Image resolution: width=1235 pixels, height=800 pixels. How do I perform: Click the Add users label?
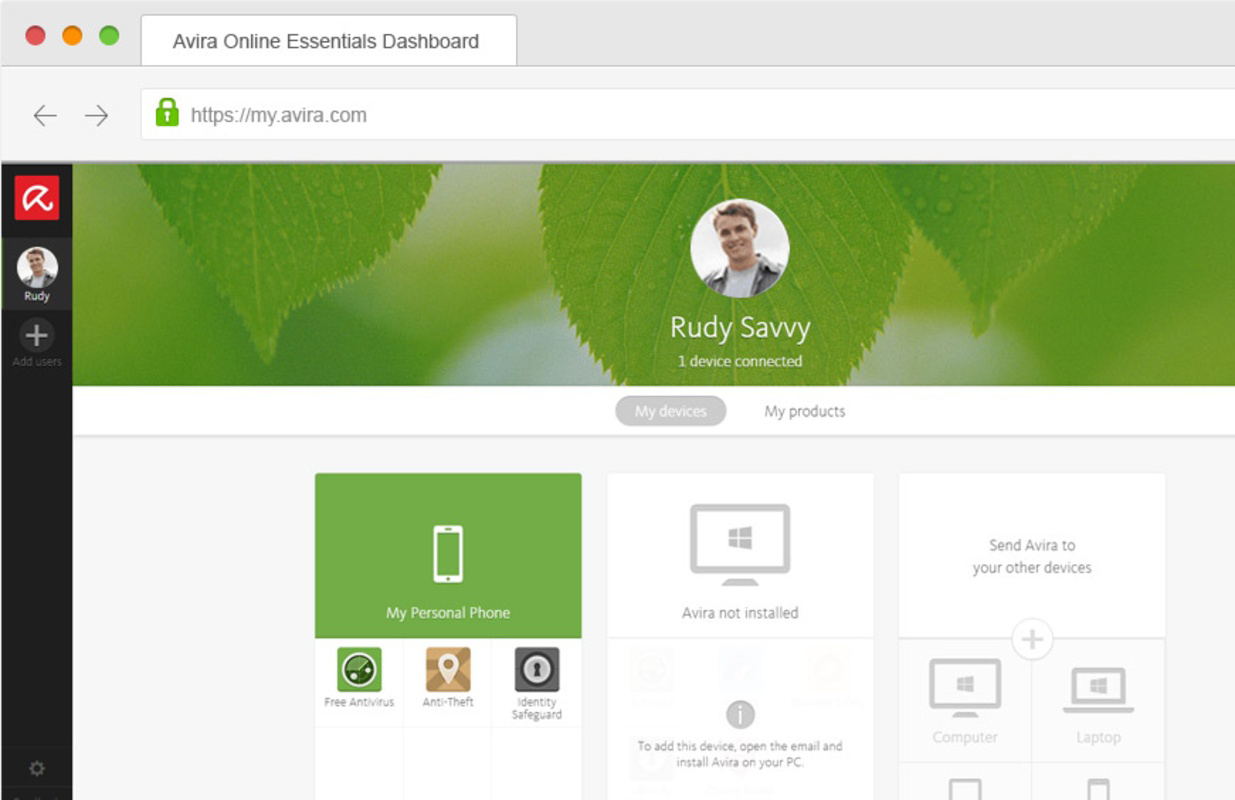(x=37, y=362)
